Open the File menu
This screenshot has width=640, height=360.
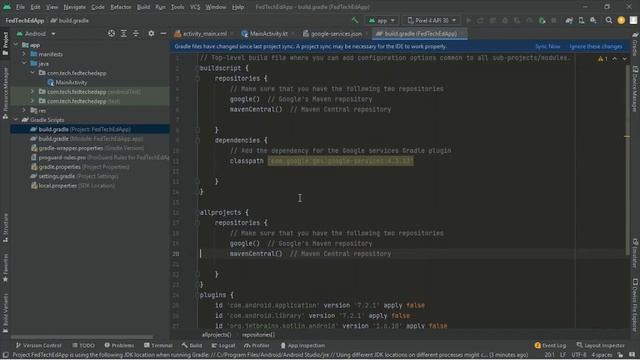click(20, 7)
